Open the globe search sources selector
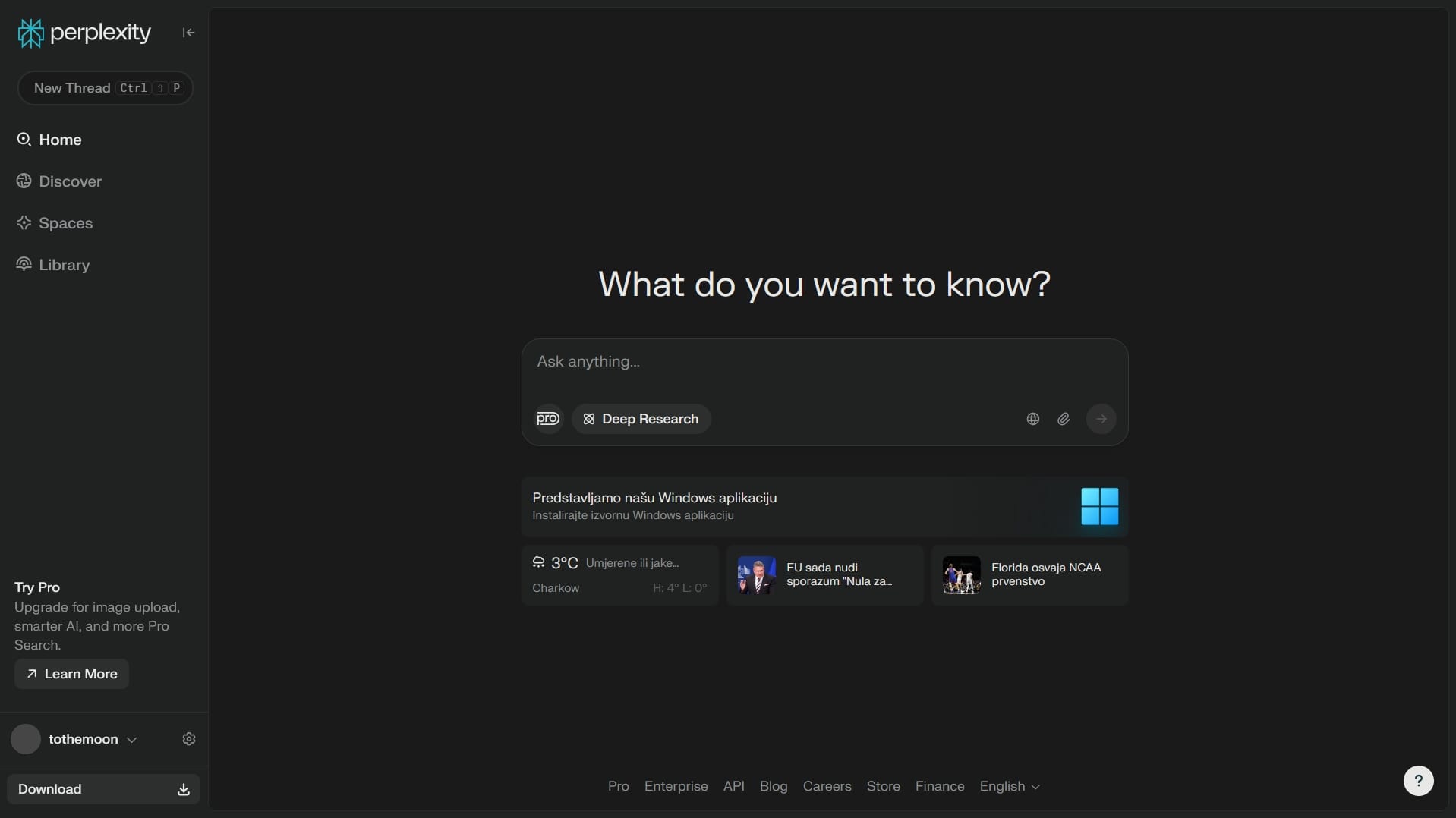The image size is (1456, 818). click(1032, 419)
